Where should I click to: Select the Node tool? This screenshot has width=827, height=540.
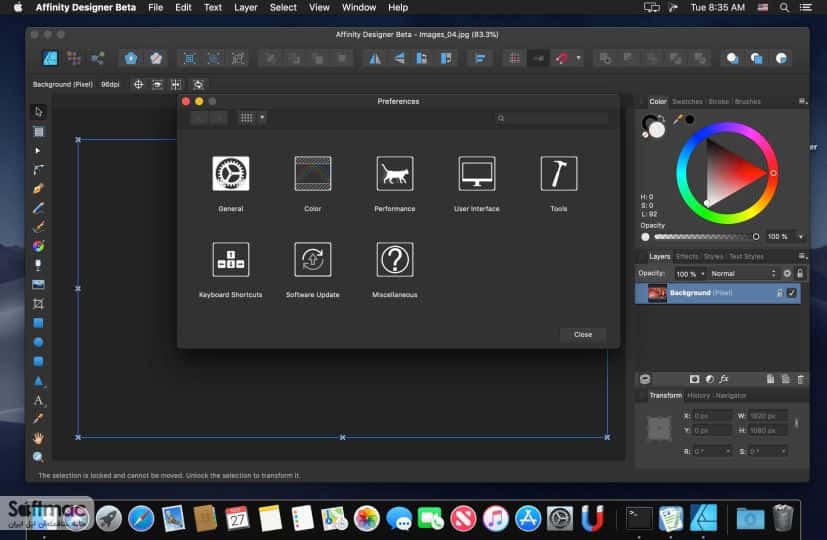[x=38, y=151]
